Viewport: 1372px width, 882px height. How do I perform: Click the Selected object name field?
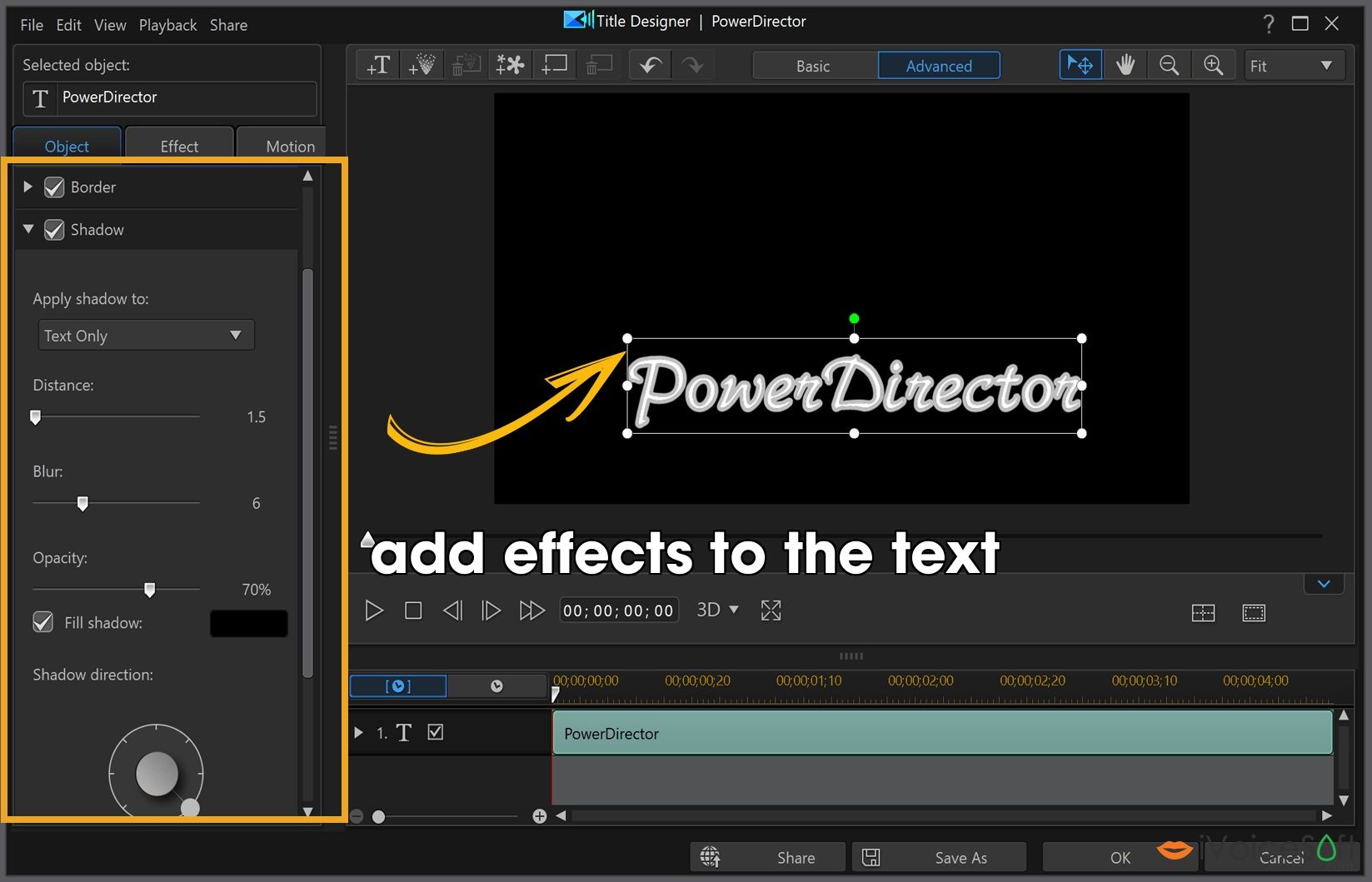[x=170, y=98]
